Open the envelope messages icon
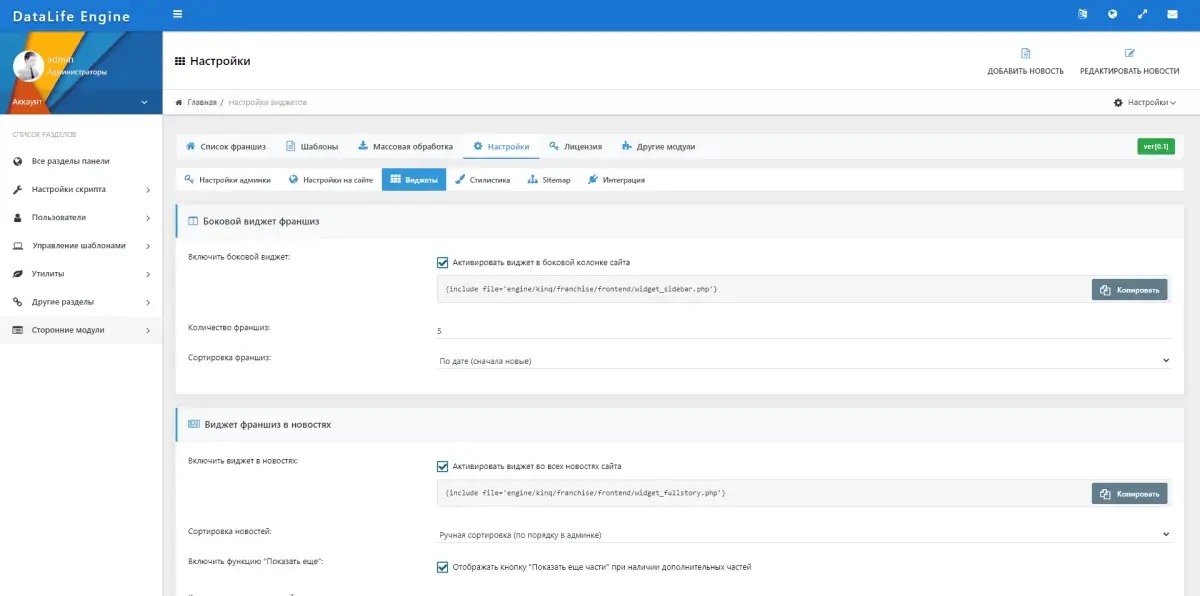This screenshot has height=596, width=1200. [1172, 14]
